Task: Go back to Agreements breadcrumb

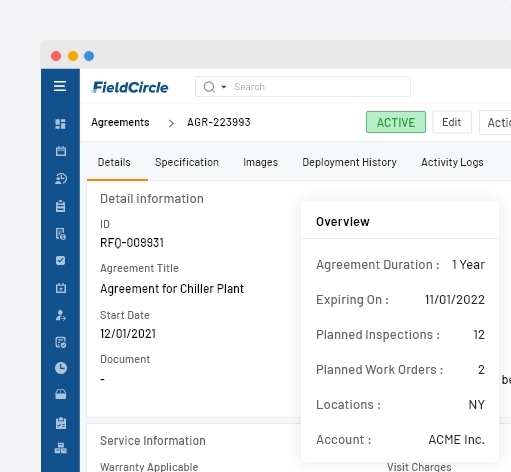Action: tap(120, 122)
